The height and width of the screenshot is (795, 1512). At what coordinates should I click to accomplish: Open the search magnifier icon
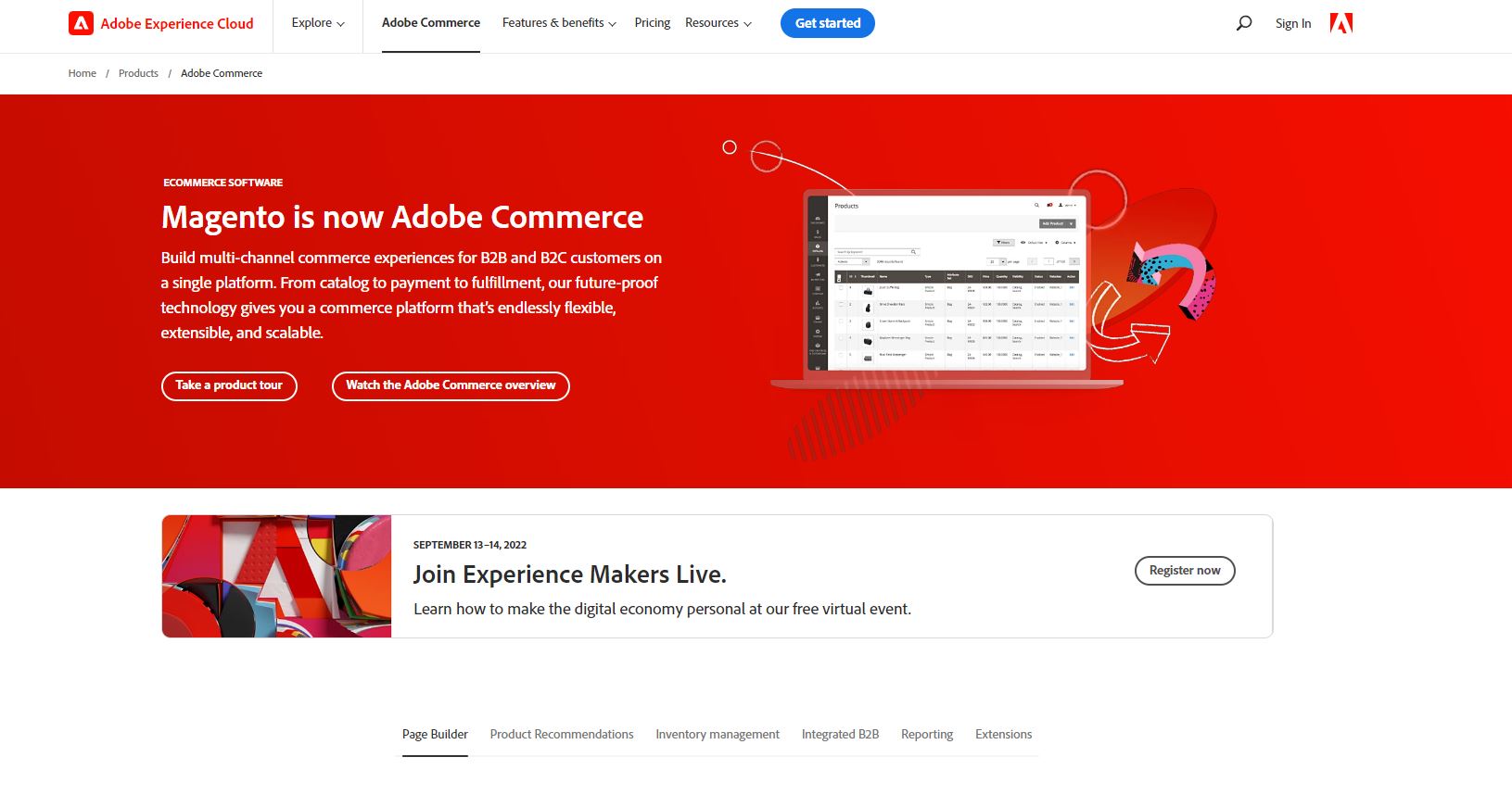point(1244,23)
